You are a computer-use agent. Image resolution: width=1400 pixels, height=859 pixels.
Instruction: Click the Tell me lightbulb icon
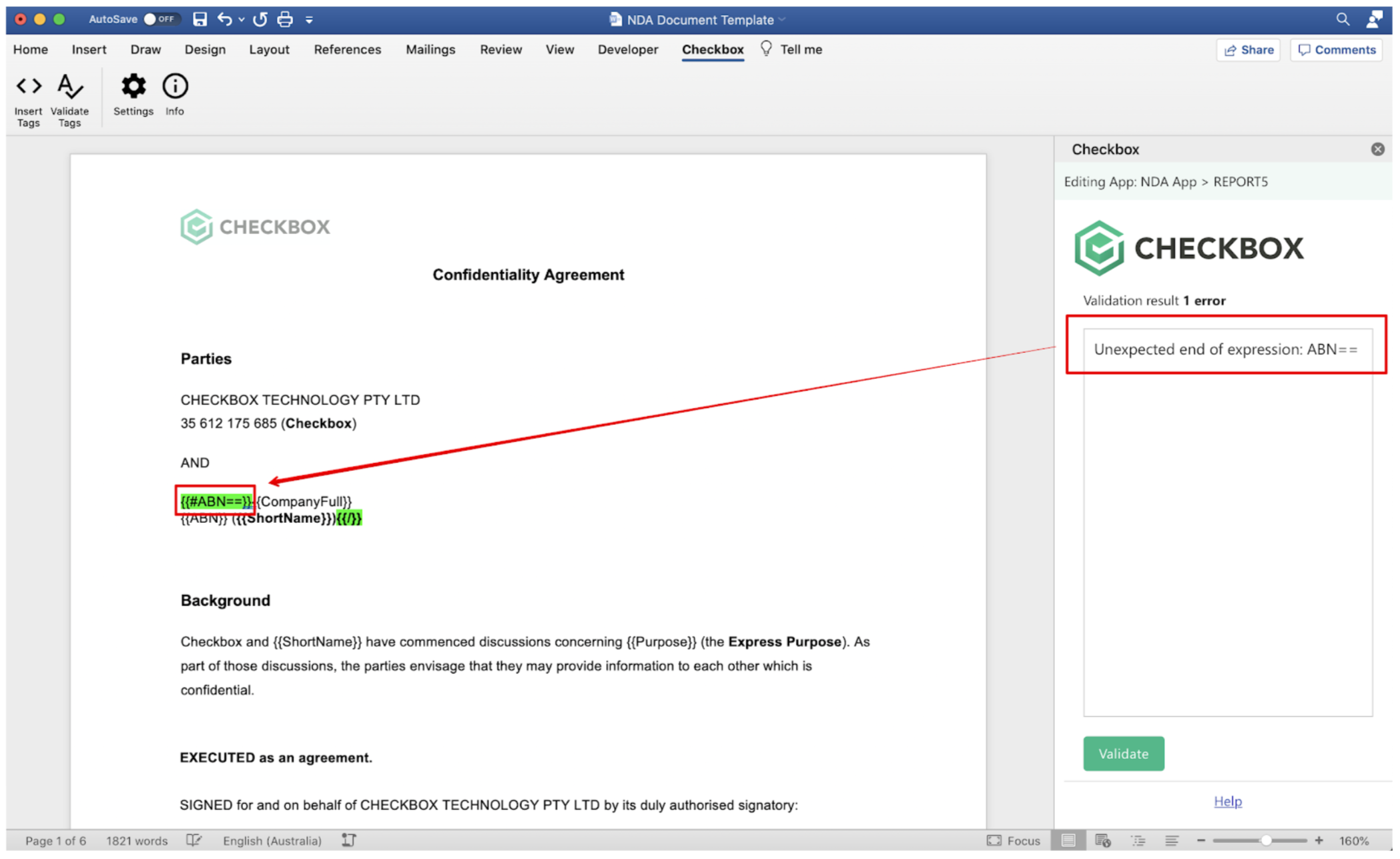pos(766,49)
